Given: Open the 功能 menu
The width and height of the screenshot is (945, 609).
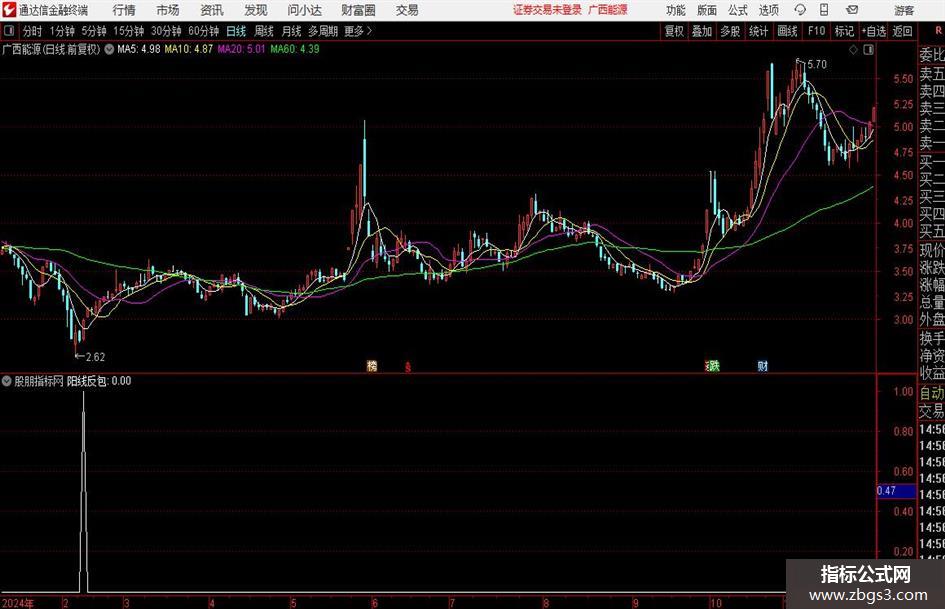Looking at the screenshot, I should coord(676,10).
